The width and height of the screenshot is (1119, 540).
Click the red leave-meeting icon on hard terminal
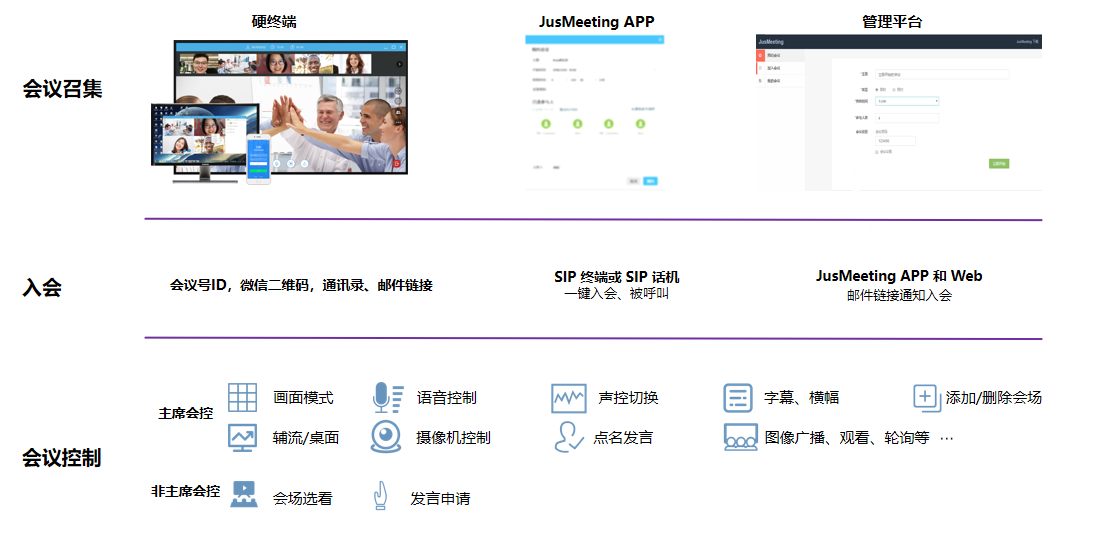pos(397,163)
